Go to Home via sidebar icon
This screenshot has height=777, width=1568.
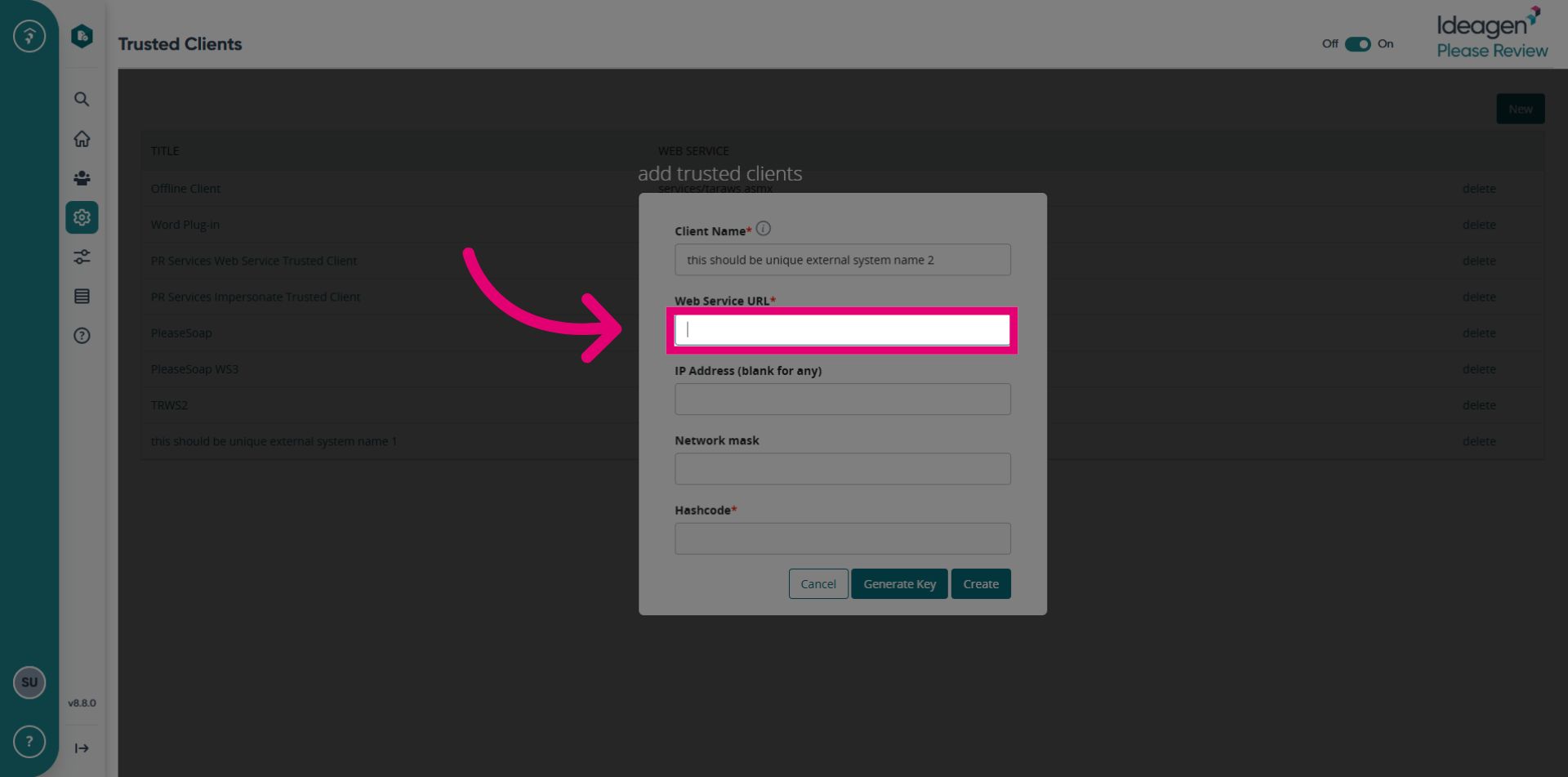pyautogui.click(x=82, y=139)
